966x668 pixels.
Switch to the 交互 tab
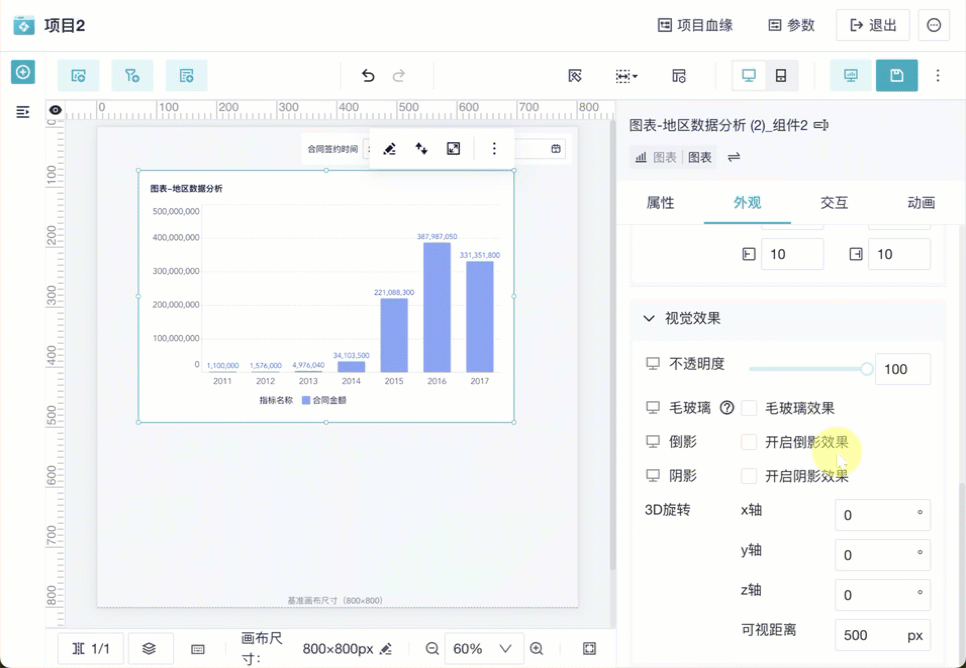click(834, 203)
